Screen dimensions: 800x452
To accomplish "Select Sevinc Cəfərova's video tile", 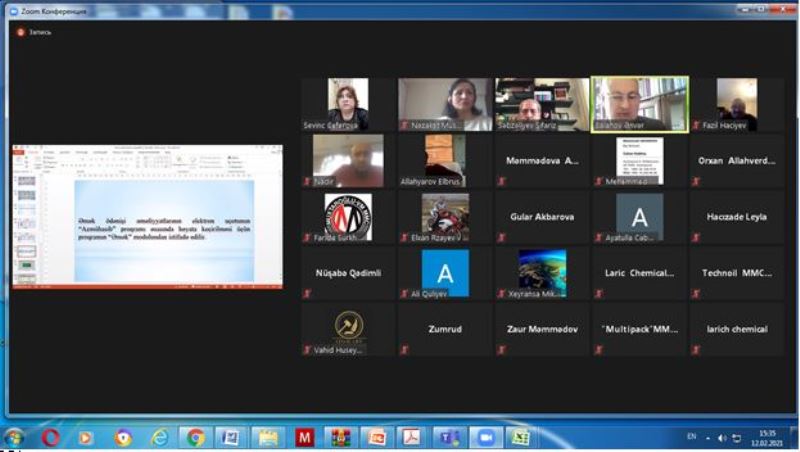I will coord(348,104).
